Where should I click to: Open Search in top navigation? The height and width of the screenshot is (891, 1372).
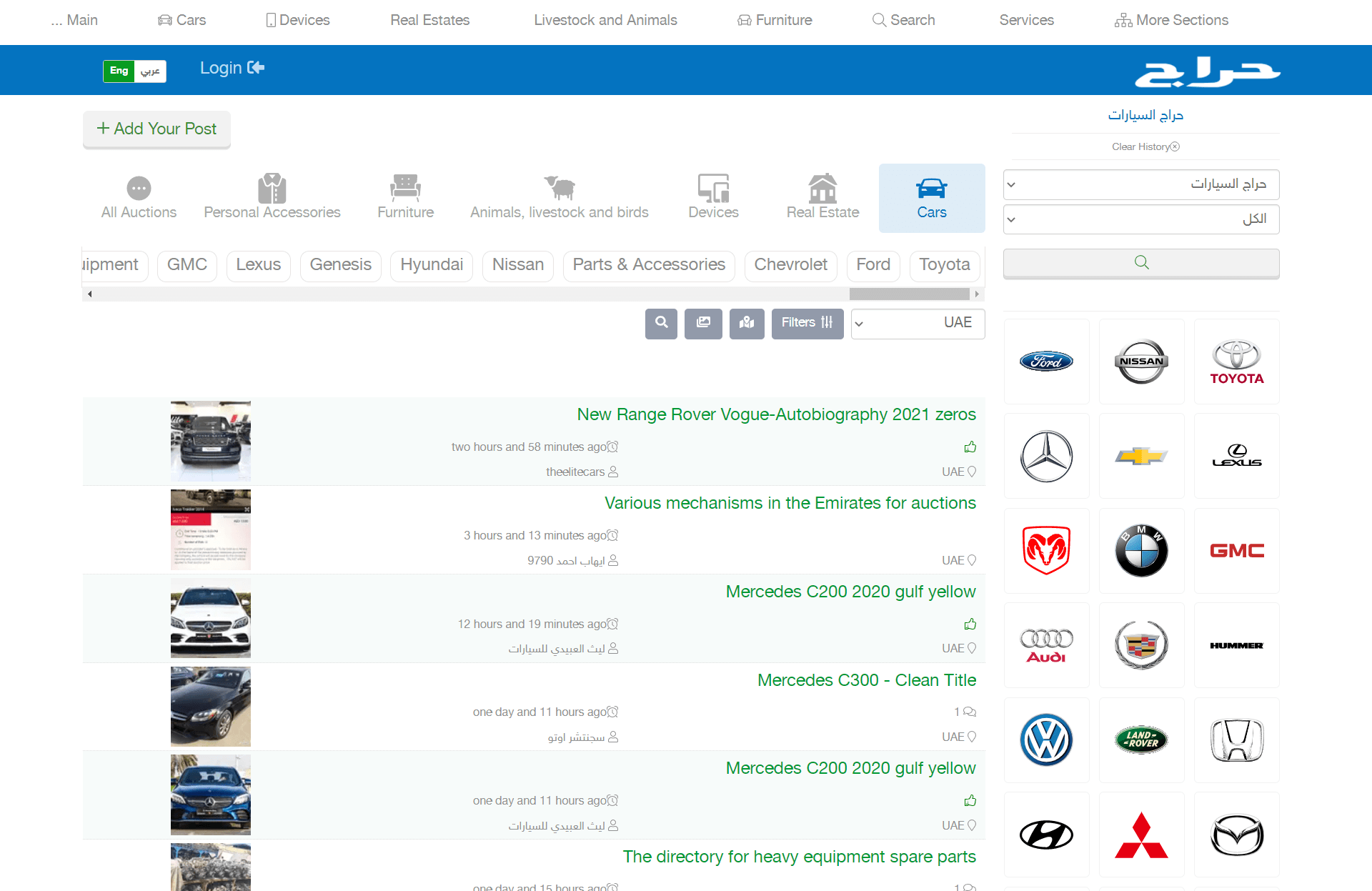click(903, 20)
